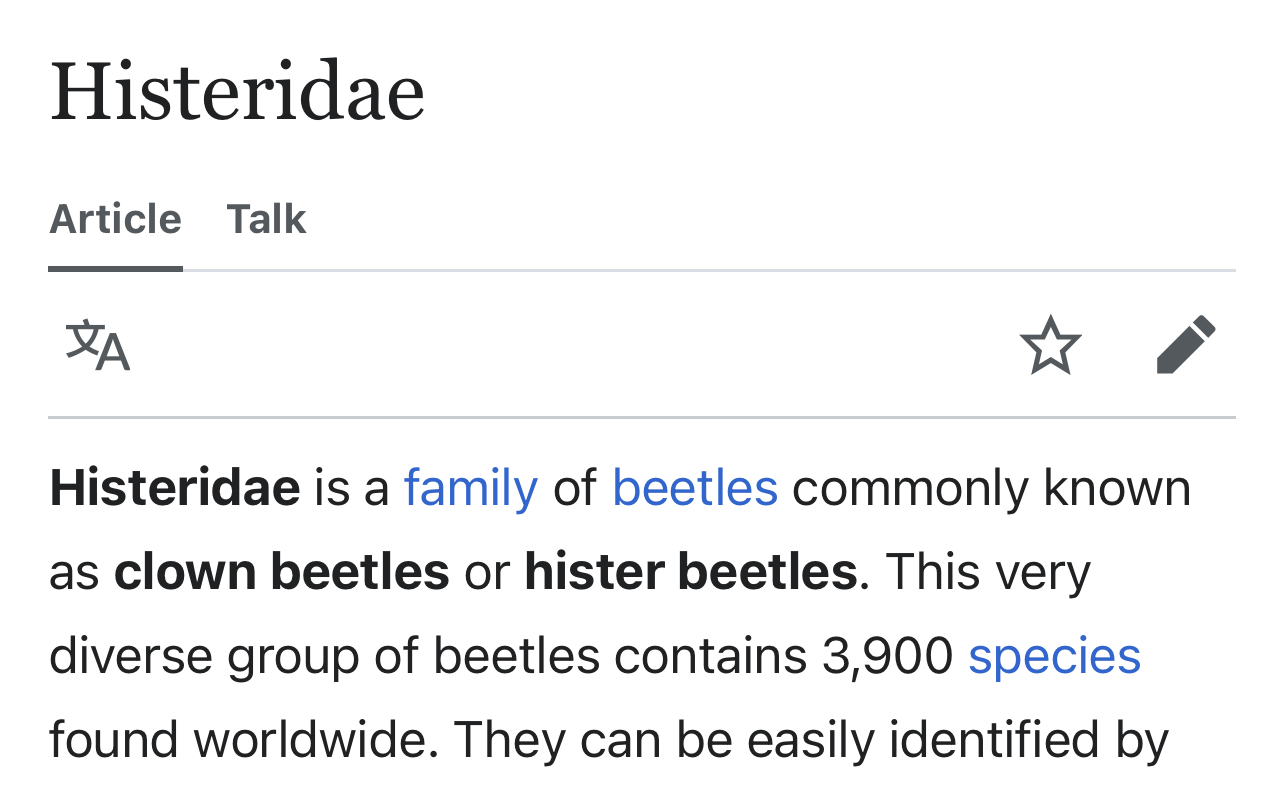Follow the "beetles" hyperlink

pyautogui.click(x=695, y=489)
